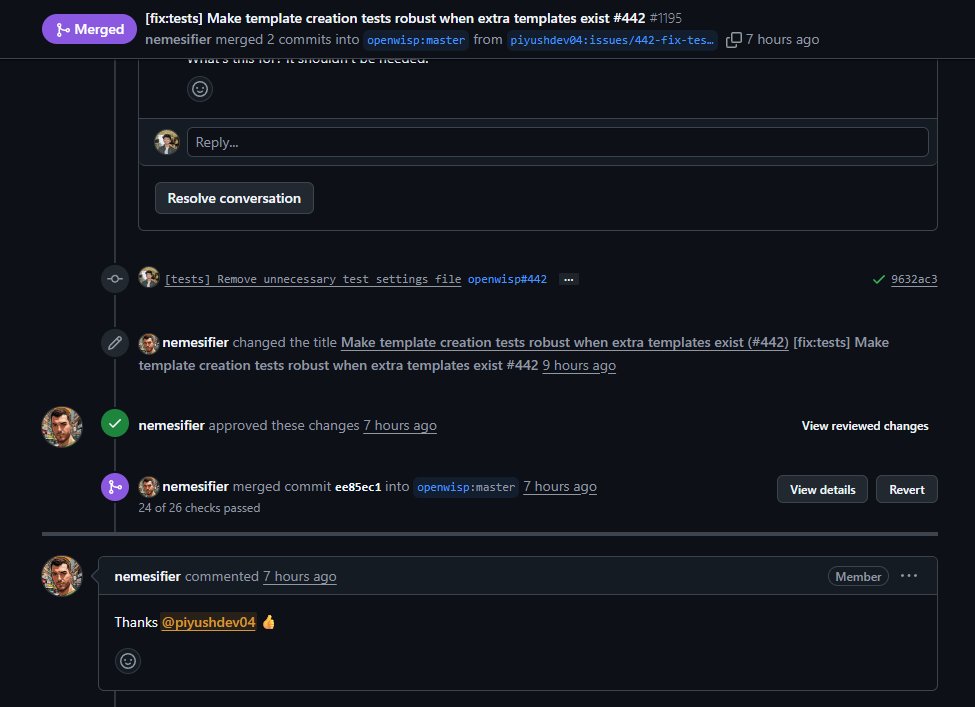The height and width of the screenshot is (707, 975).
Task: Click the pull request number #1195
Action: (x=665, y=18)
